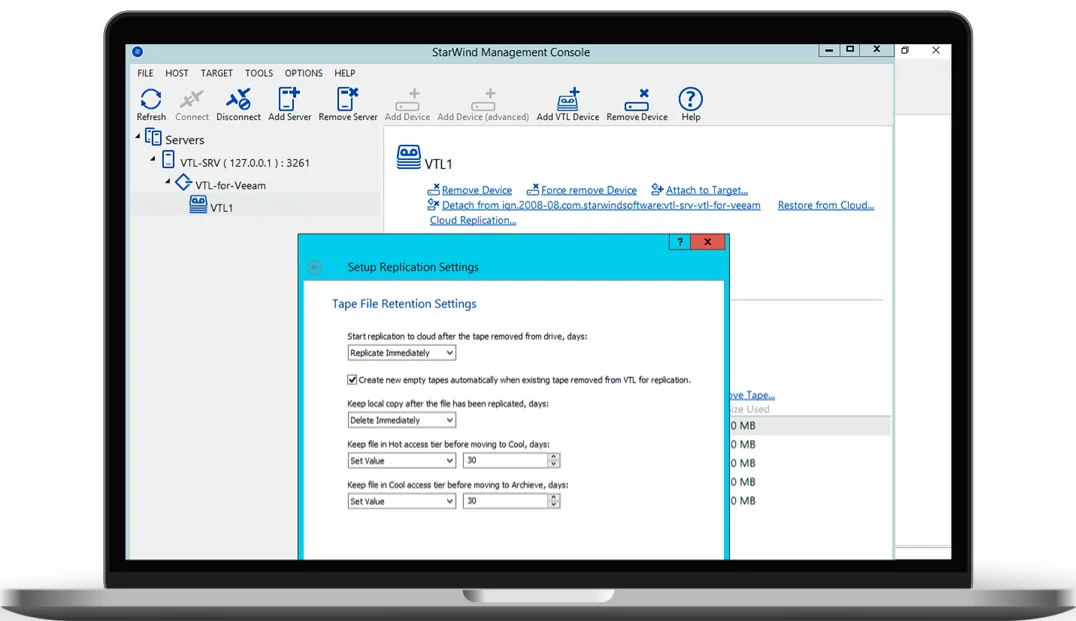The width and height of the screenshot is (1076, 621).
Task: Click the Servers root node icon
Action: [x=153, y=138]
